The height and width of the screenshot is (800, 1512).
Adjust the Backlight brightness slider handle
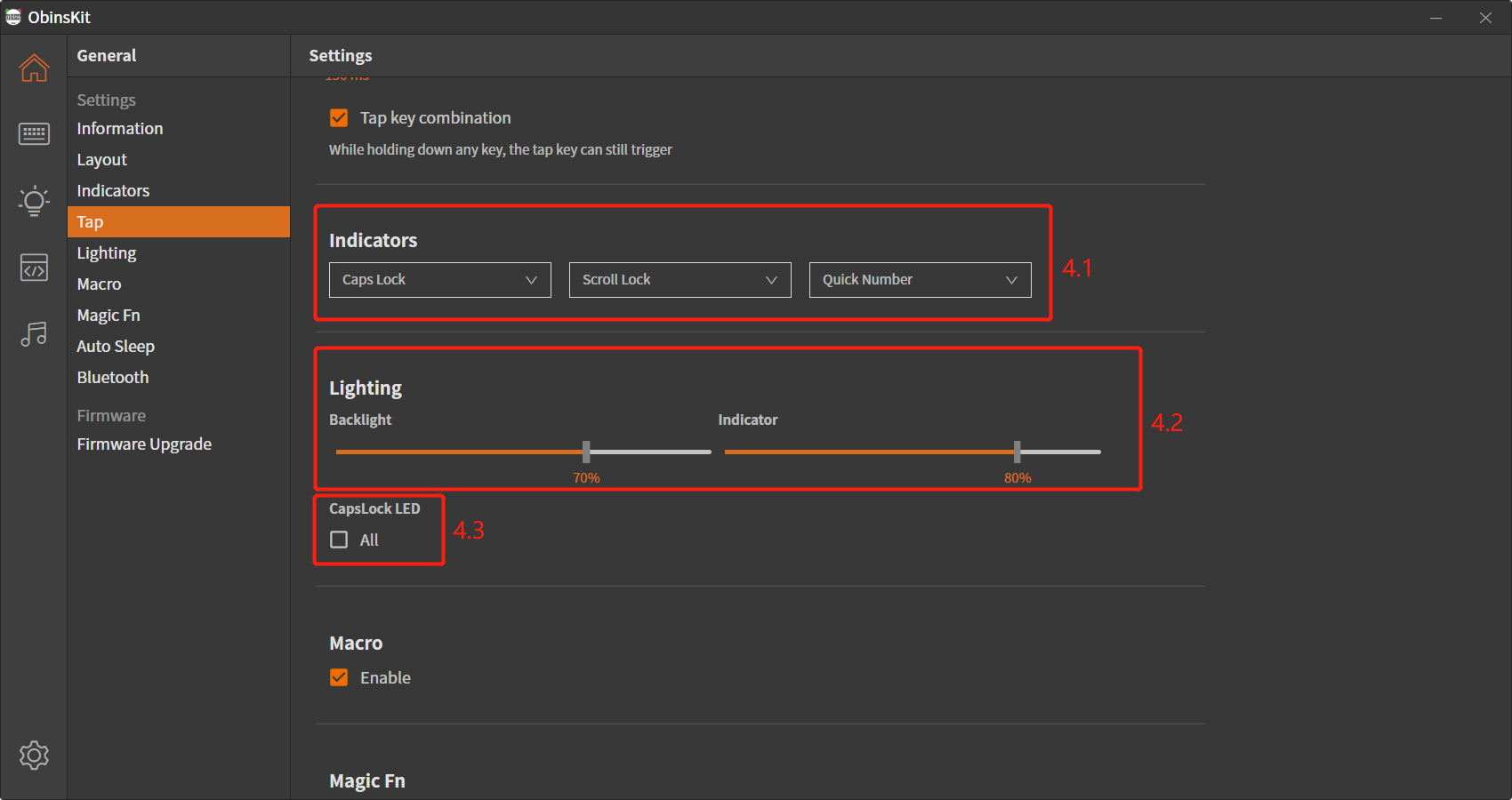pos(586,452)
